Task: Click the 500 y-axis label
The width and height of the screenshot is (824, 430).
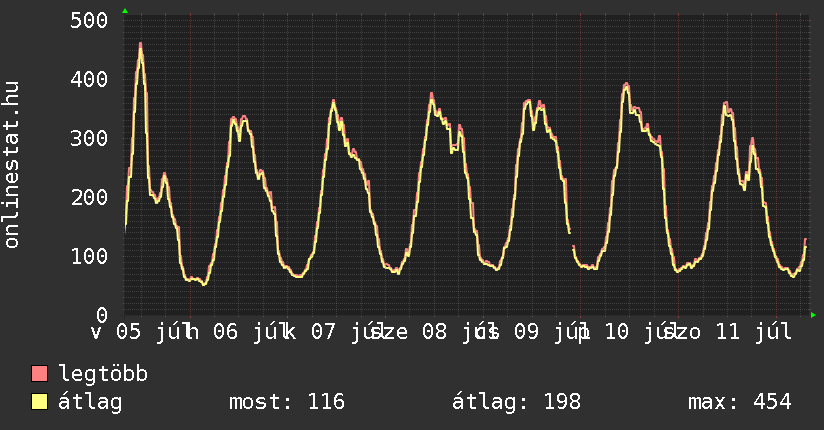Action: [x=89, y=21]
